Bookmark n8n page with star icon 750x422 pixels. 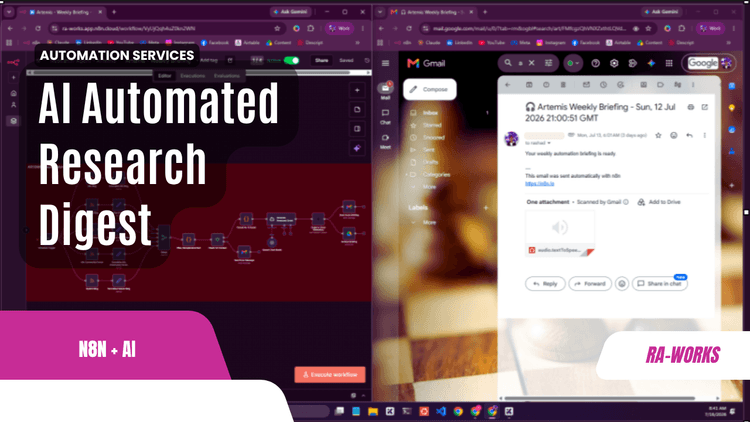277,28
